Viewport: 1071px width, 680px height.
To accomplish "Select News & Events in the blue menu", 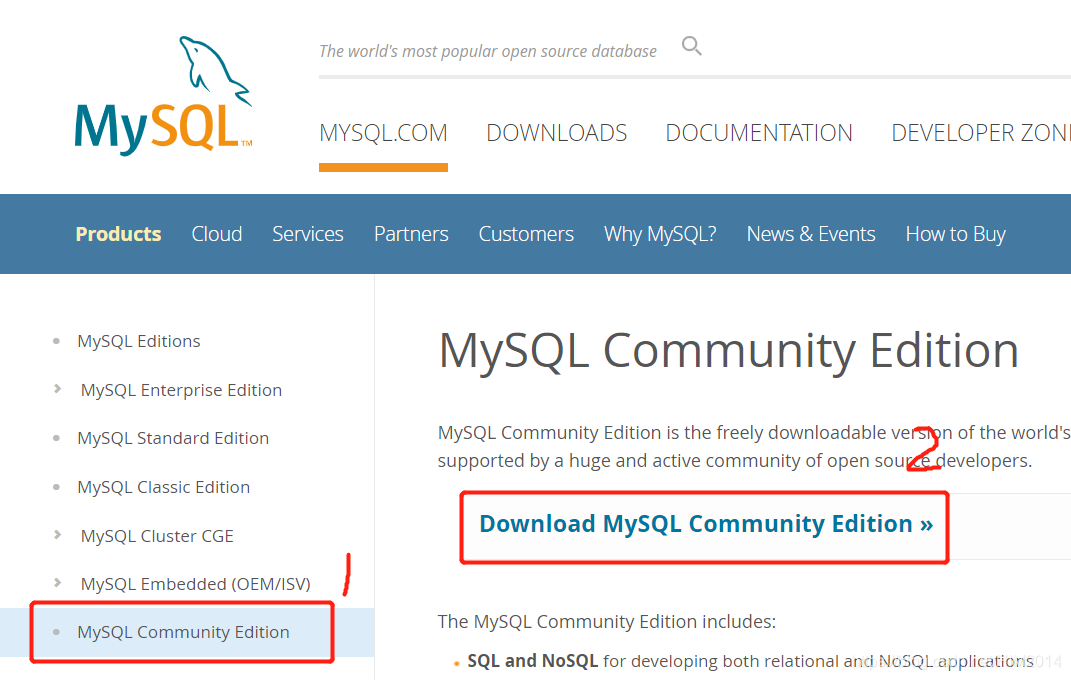I will click(x=811, y=234).
